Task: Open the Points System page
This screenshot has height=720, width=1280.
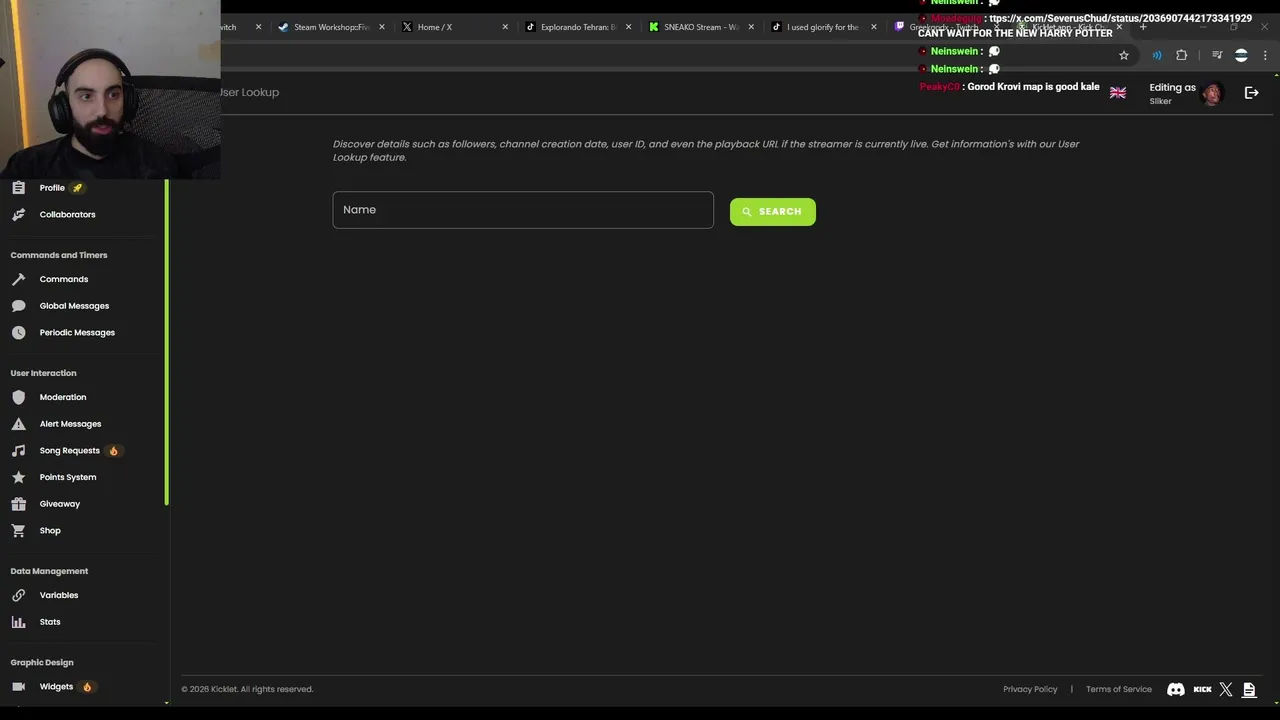Action: 68,477
